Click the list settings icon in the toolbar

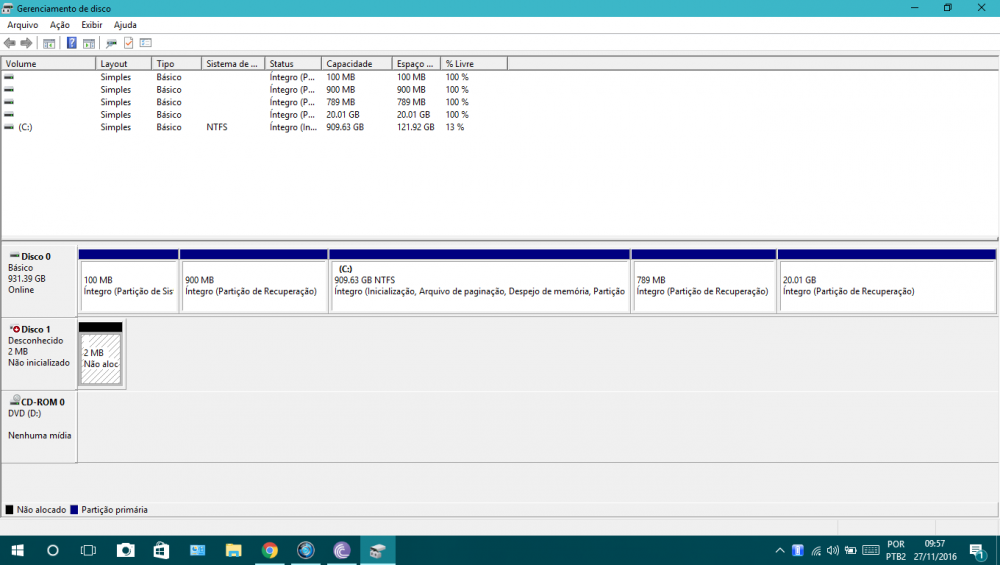(x=145, y=43)
